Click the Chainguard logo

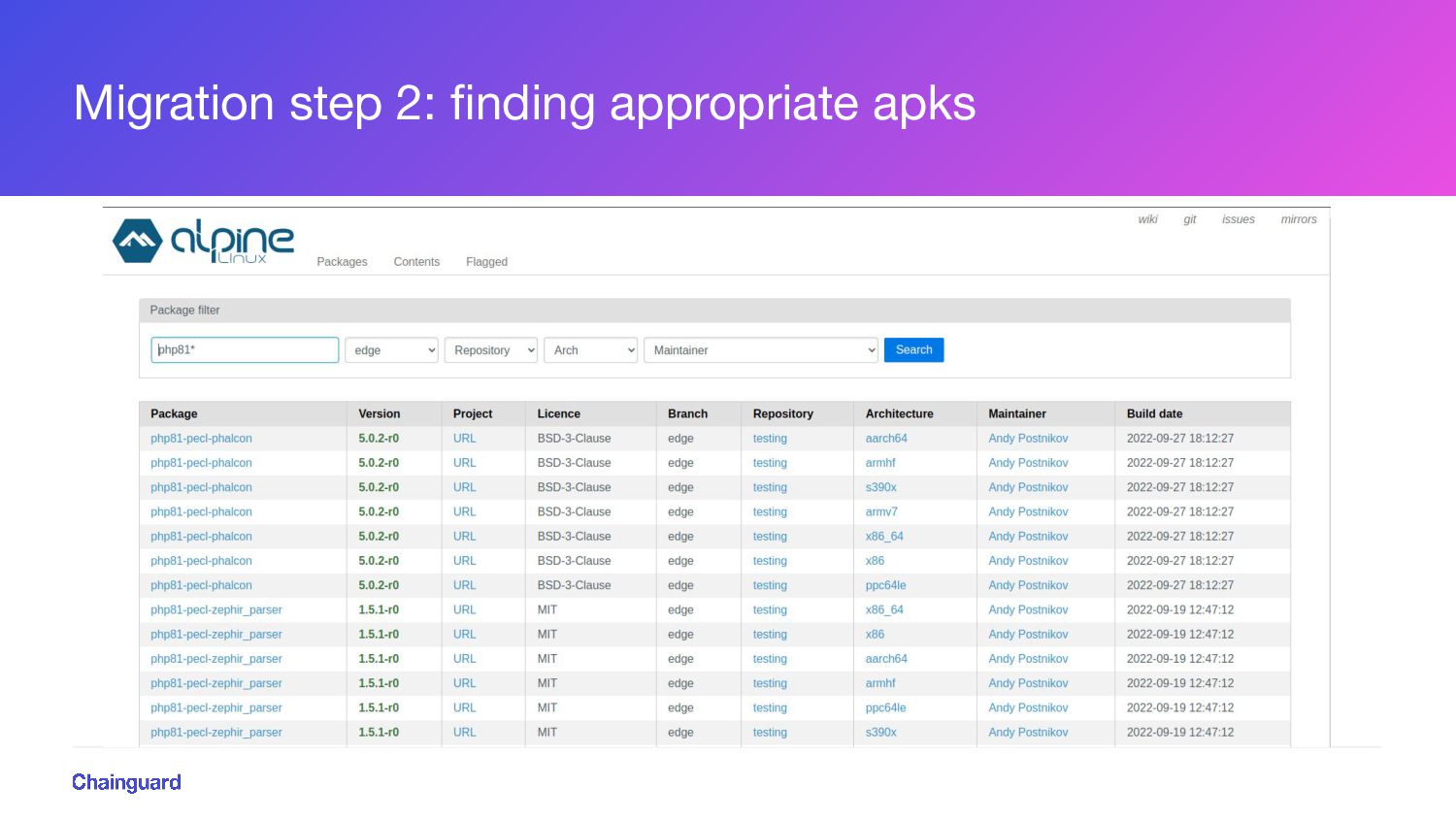[126, 782]
